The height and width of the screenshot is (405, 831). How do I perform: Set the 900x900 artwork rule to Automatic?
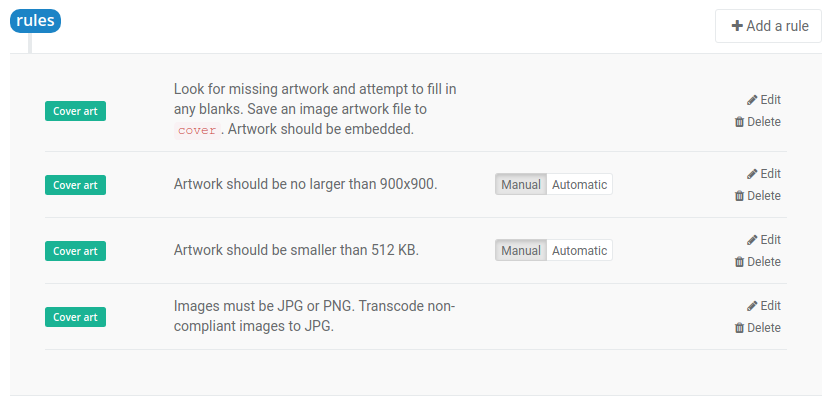pyautogui.click(x=579, y=184)
